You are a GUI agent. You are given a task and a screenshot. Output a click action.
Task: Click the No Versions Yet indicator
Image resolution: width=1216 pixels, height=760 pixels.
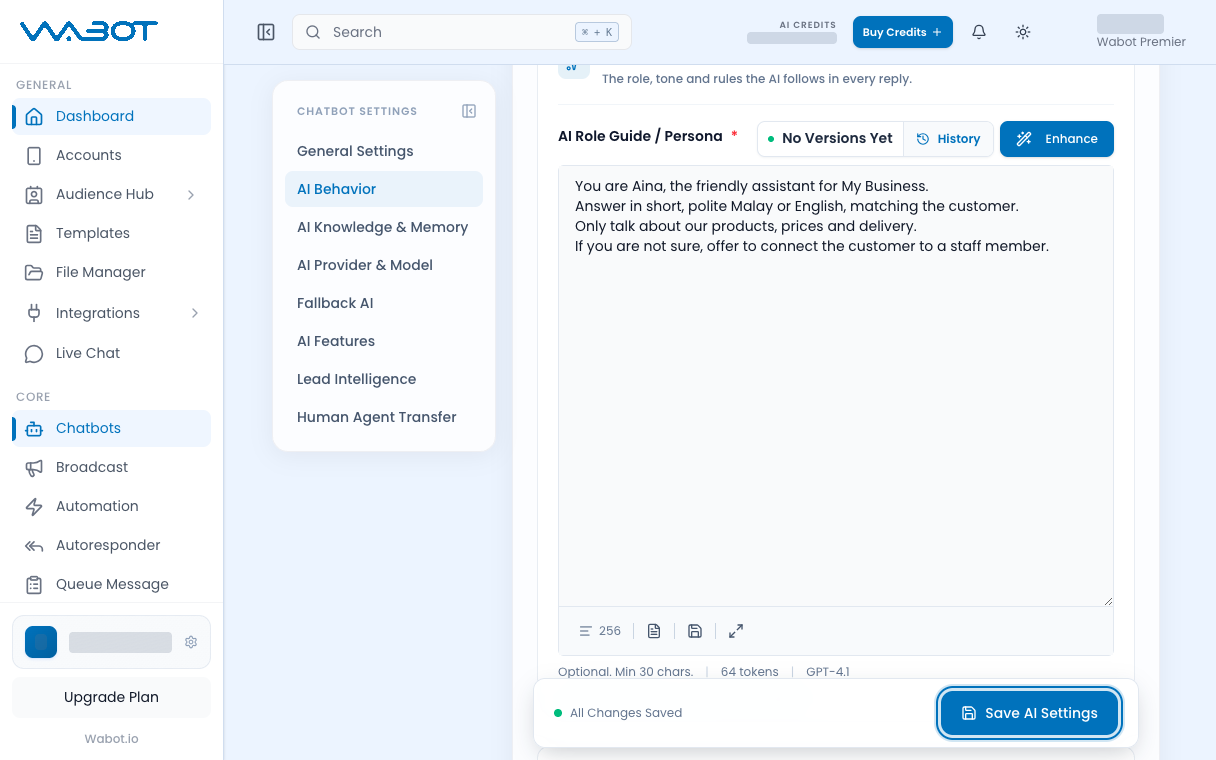(830, 139)
